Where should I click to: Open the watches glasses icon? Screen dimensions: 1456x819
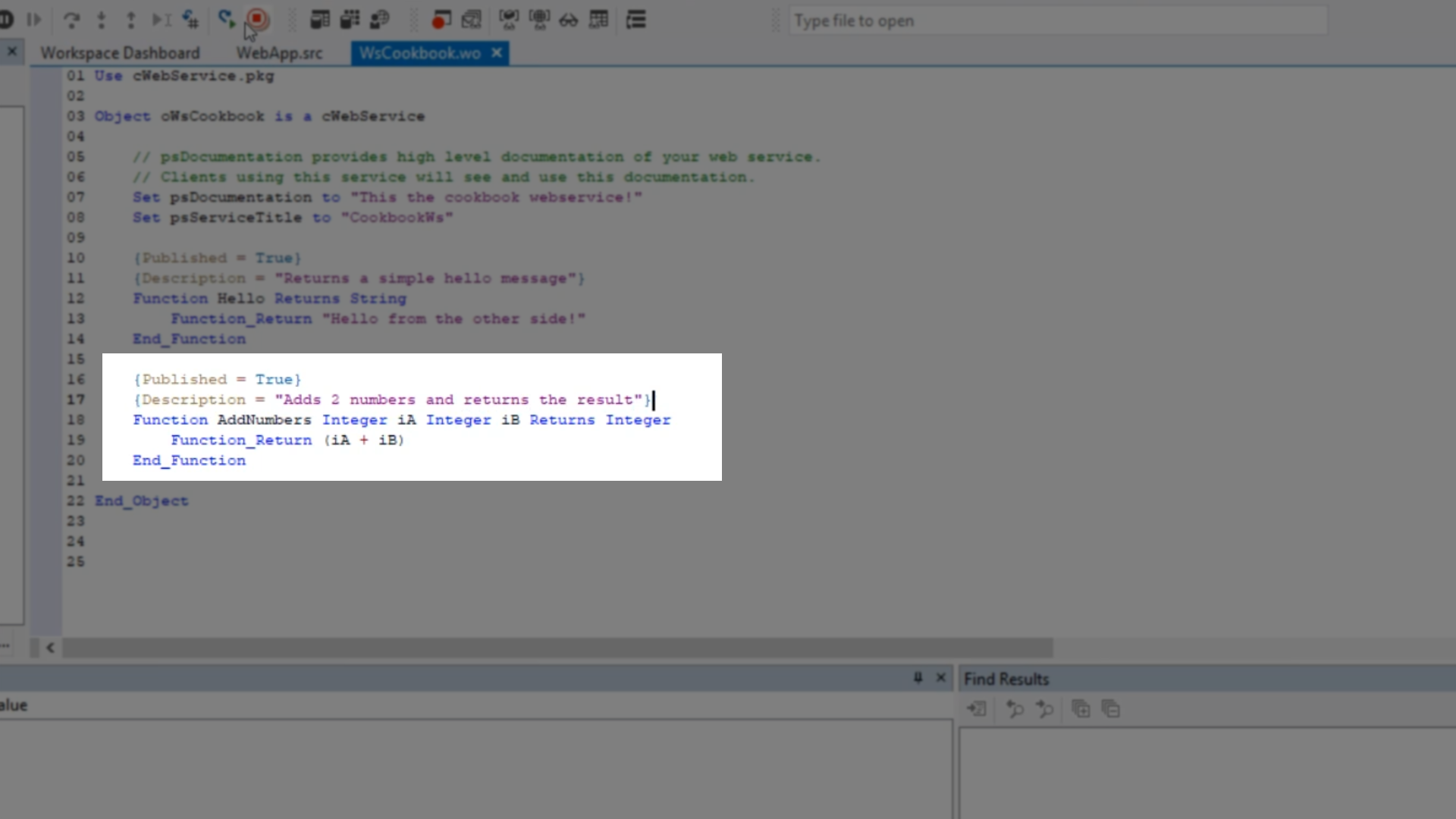coord(569,20)
